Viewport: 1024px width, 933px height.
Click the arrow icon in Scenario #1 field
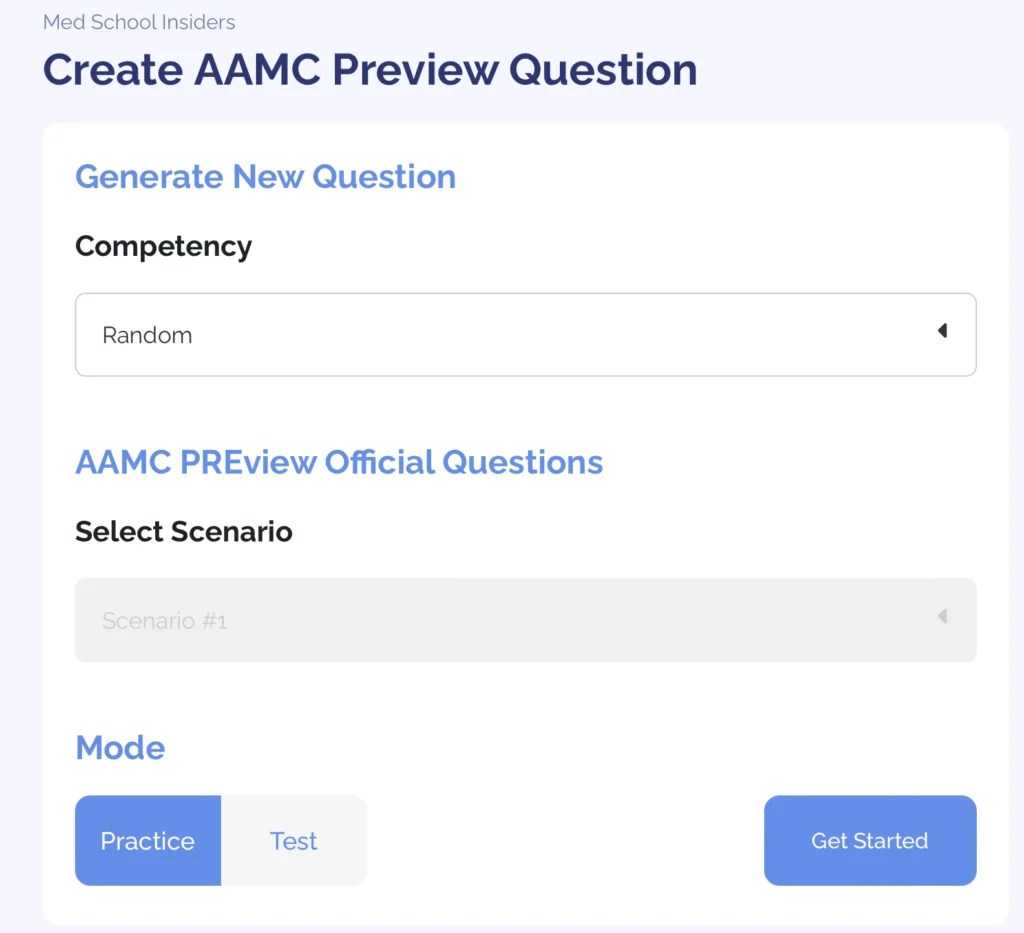(x=942, y=617)
